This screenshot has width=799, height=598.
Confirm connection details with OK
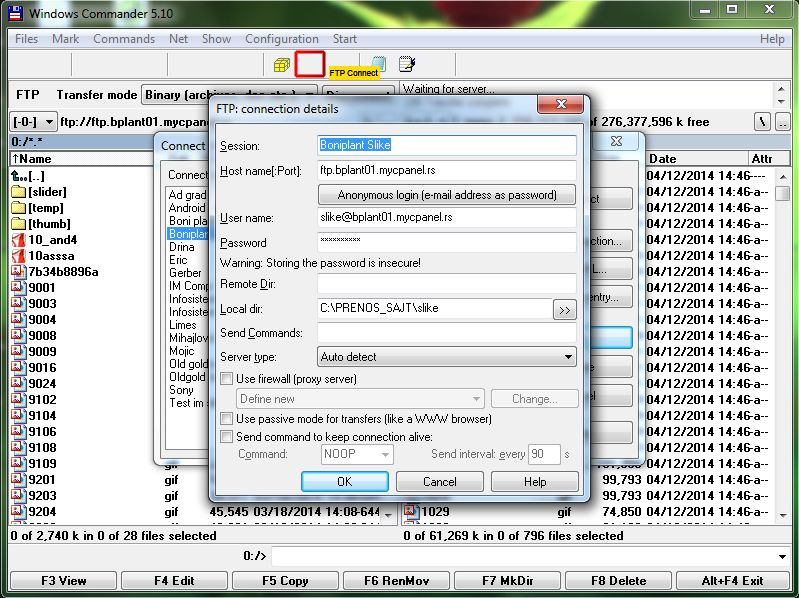(x=344, y=481)
